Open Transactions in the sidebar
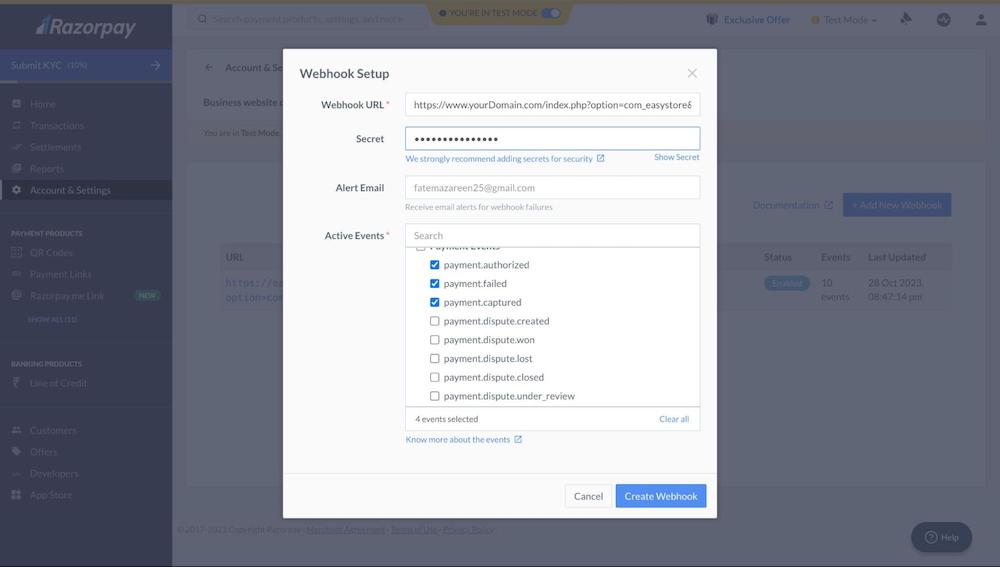This screenshot has height=567, width=1000. [57, 126]
